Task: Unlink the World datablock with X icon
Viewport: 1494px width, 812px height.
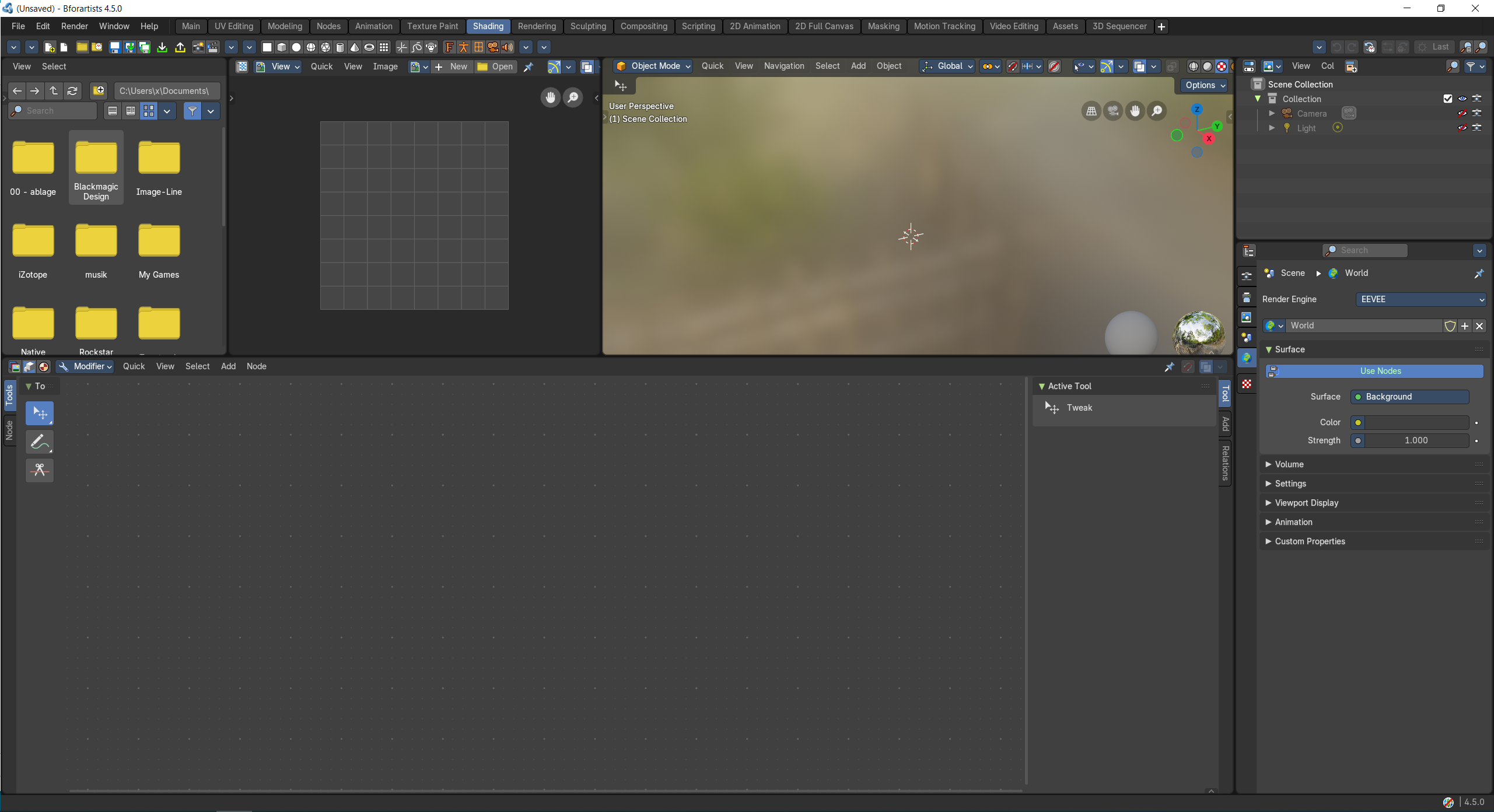Action: point(1479,326)
